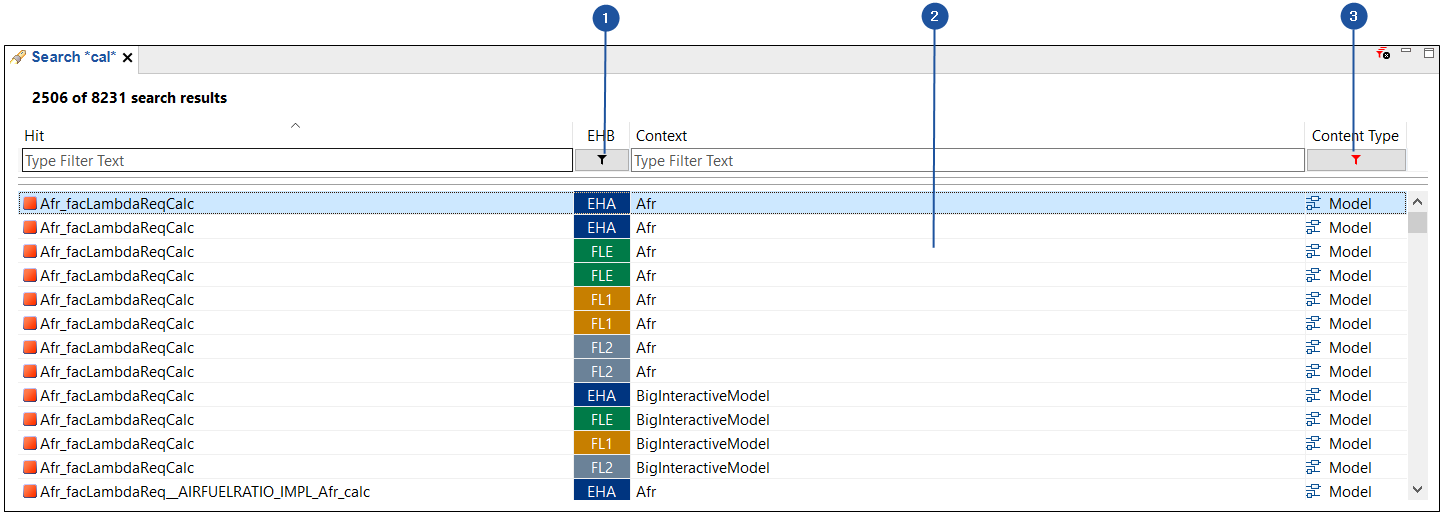
Task: Click the Hit filter text field
Action: pyautogui.click(x=297, y=160)
